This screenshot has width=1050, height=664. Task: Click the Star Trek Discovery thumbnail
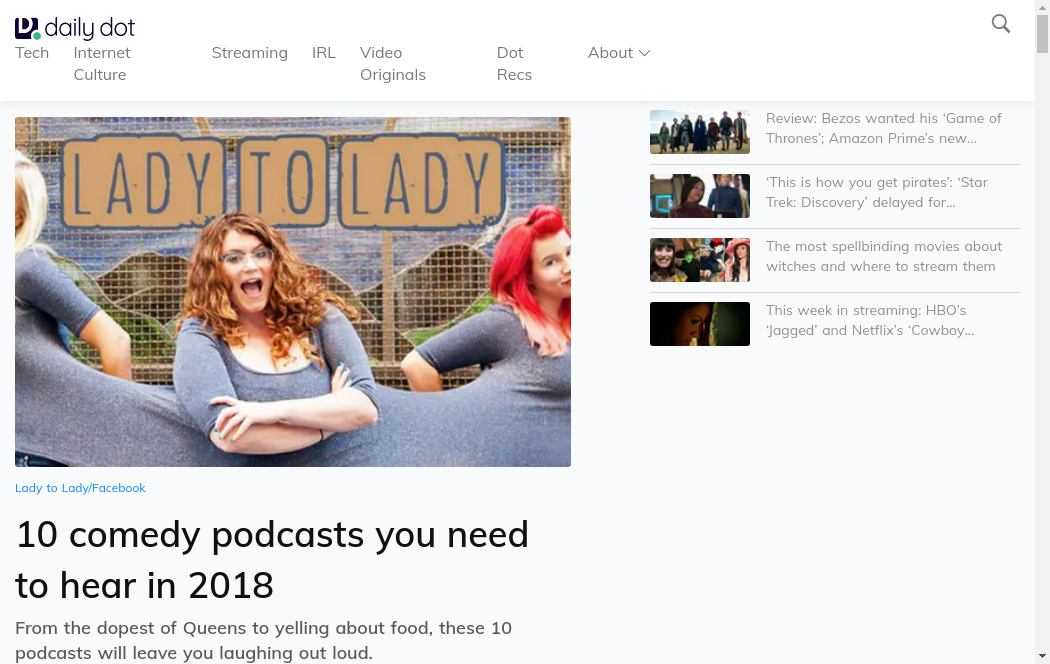click(x=699, y=196)
